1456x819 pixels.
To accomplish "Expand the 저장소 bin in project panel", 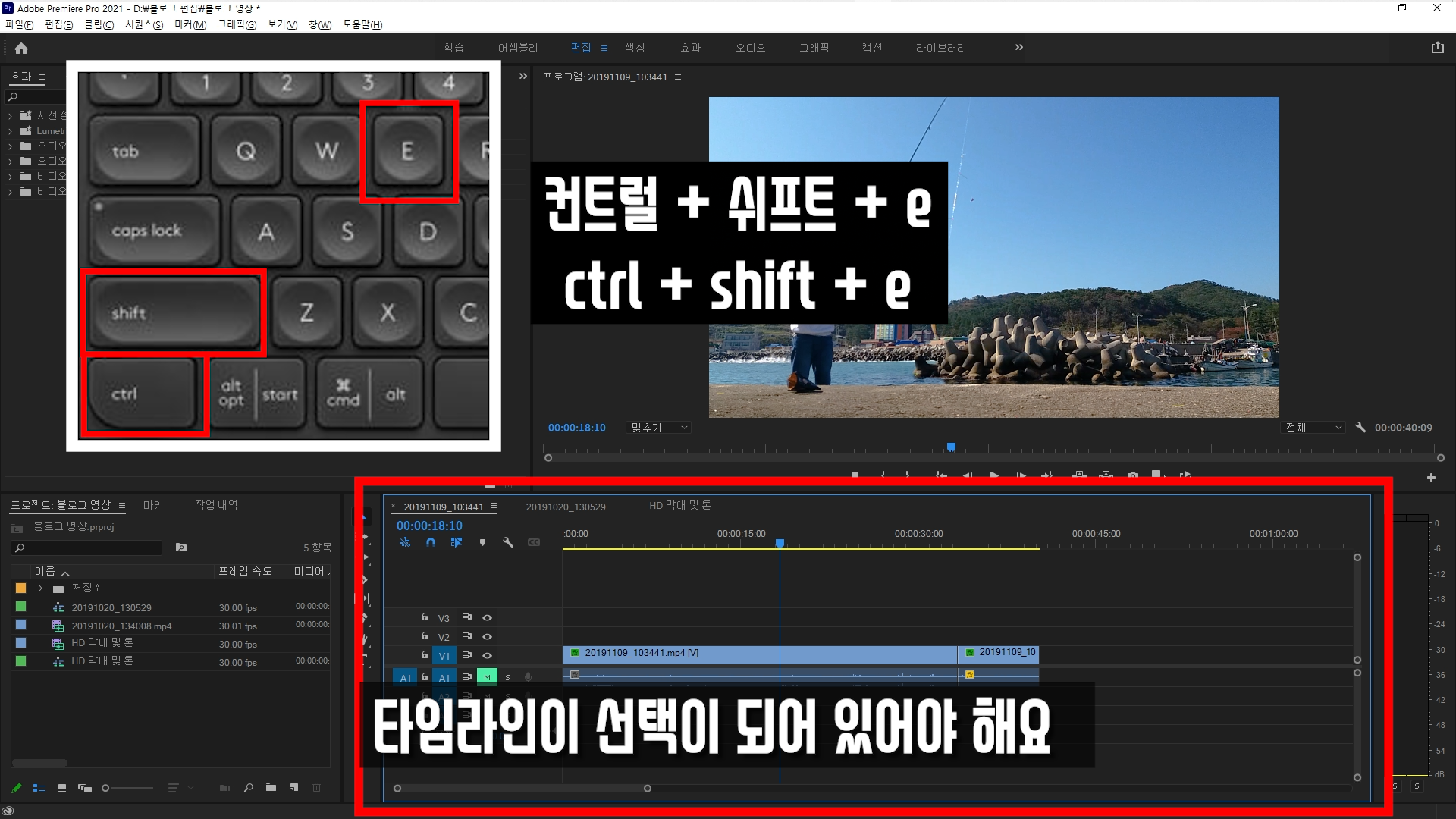I will point(40,588).
